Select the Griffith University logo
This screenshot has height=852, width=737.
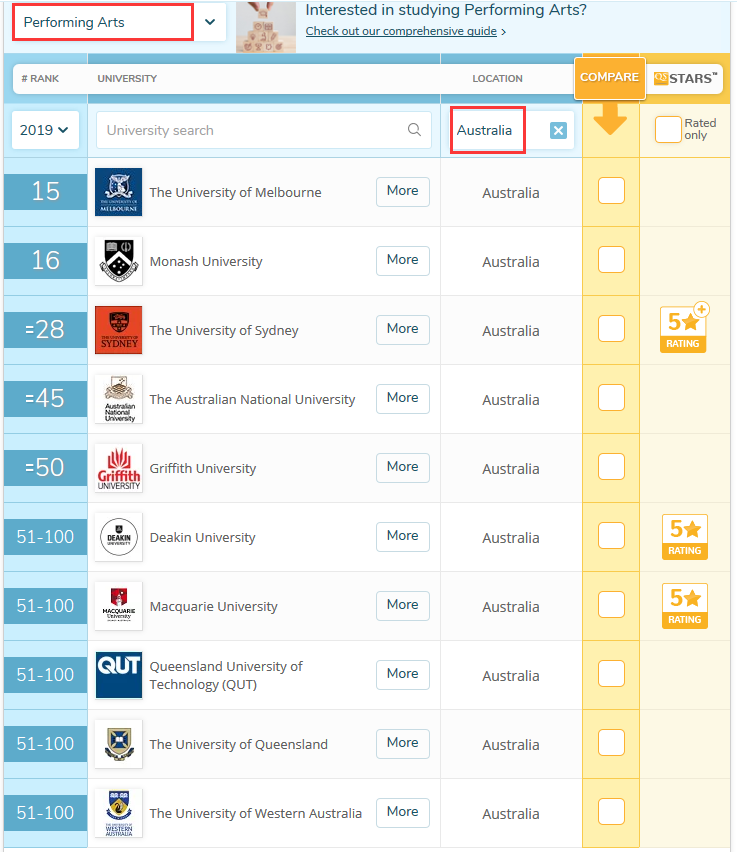118,468
